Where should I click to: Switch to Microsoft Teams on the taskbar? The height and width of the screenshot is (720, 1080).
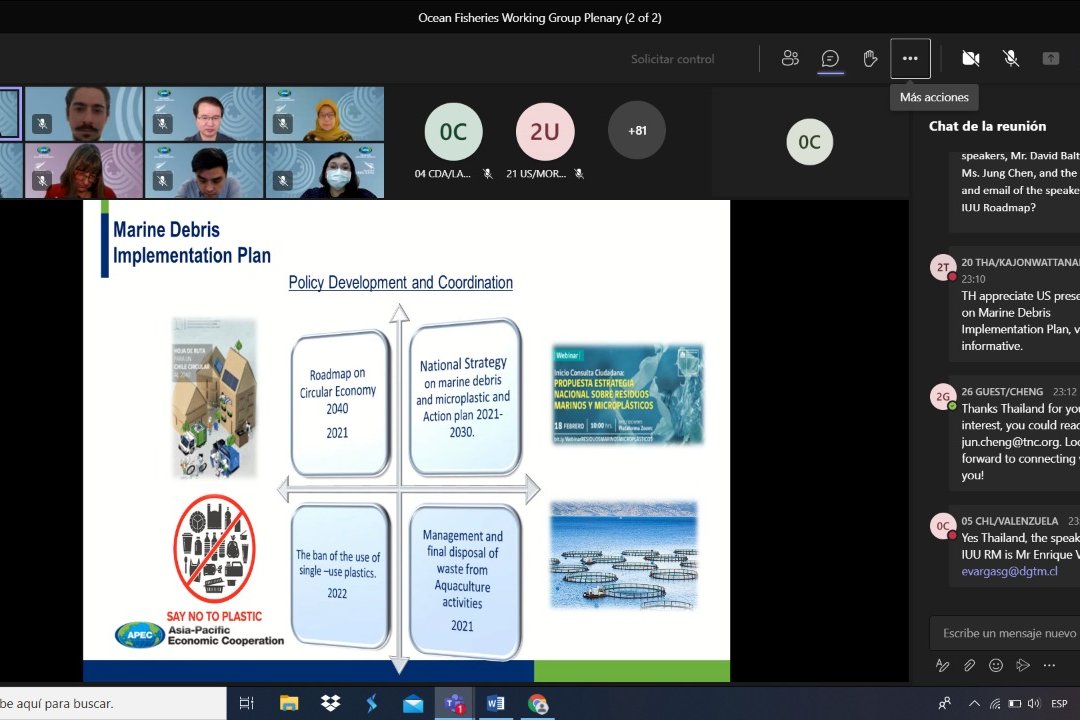[x=454, y=703]
